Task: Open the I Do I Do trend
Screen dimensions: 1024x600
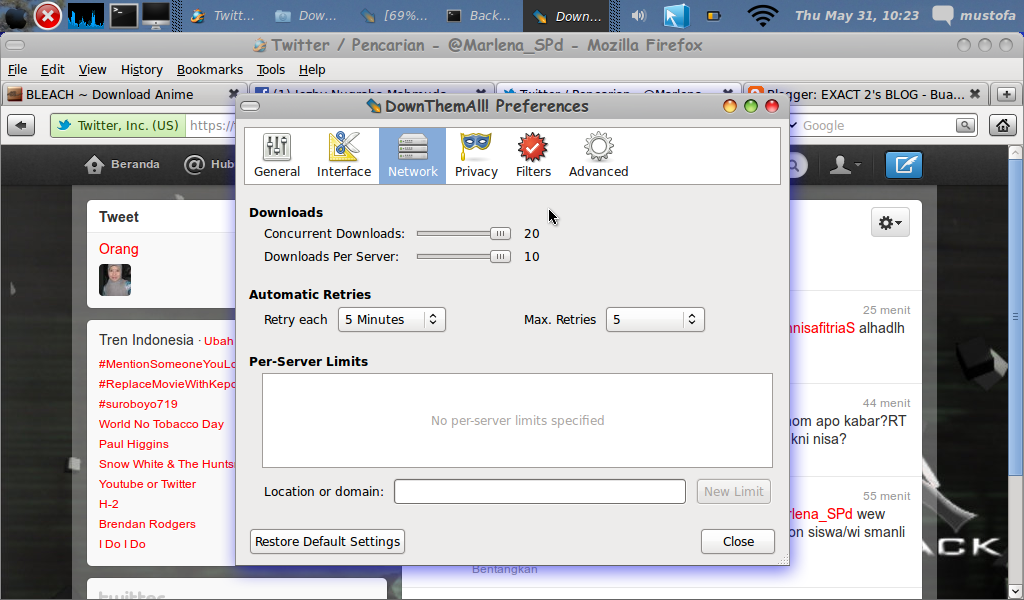Action: pyautogui.click(x=122, y=544)
